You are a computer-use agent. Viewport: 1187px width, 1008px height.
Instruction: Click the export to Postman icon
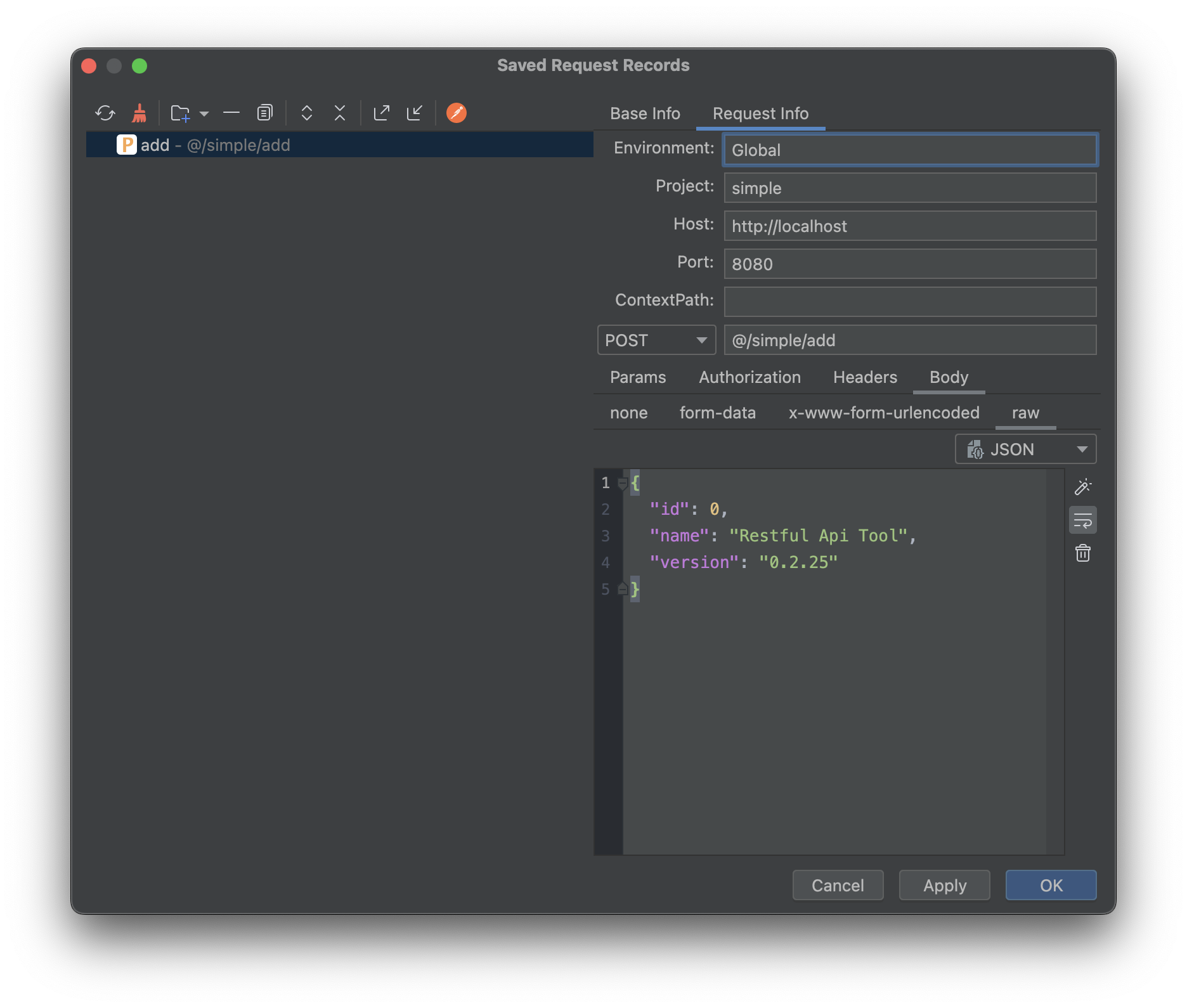pos(382,113)
